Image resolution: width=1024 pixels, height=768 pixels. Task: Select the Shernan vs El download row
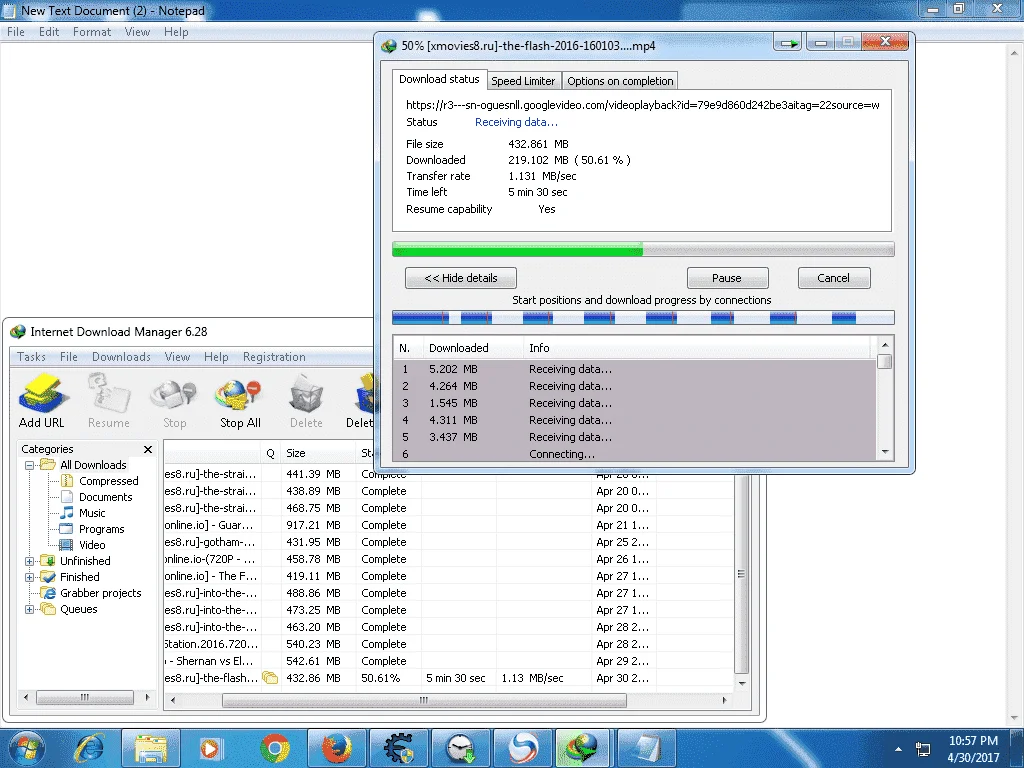tap(449, 661)
